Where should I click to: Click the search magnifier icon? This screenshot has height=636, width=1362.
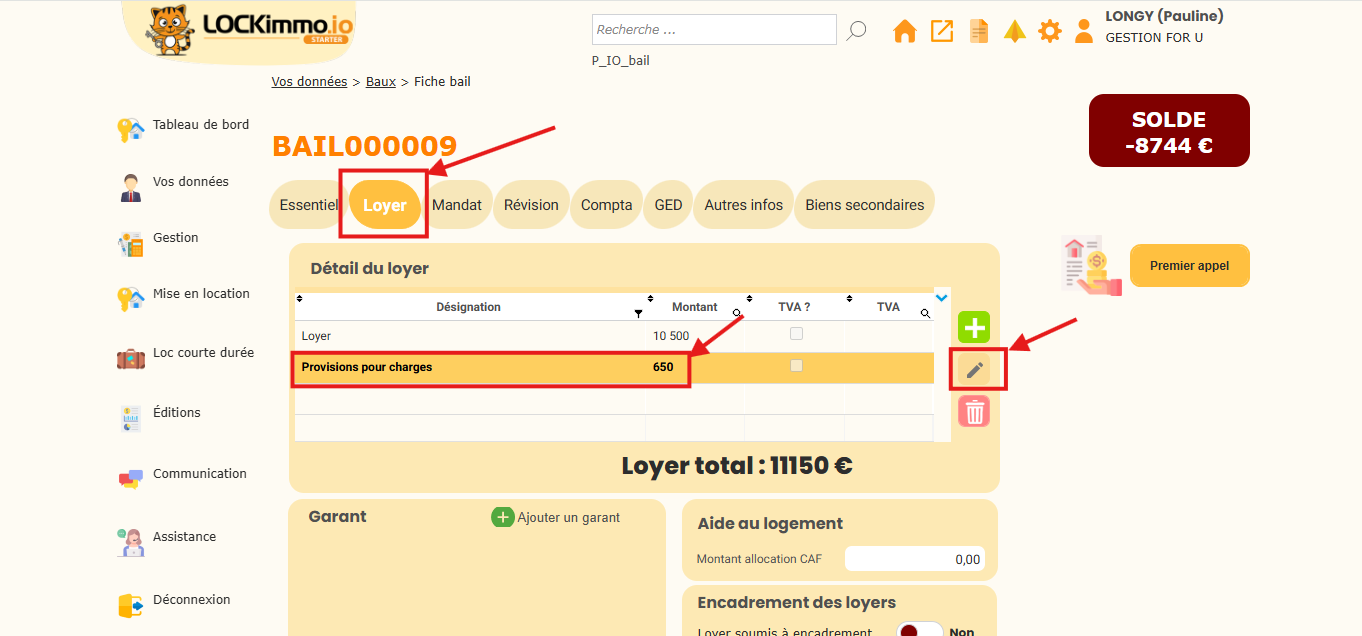pyautogui.click(x=856, y=31)
